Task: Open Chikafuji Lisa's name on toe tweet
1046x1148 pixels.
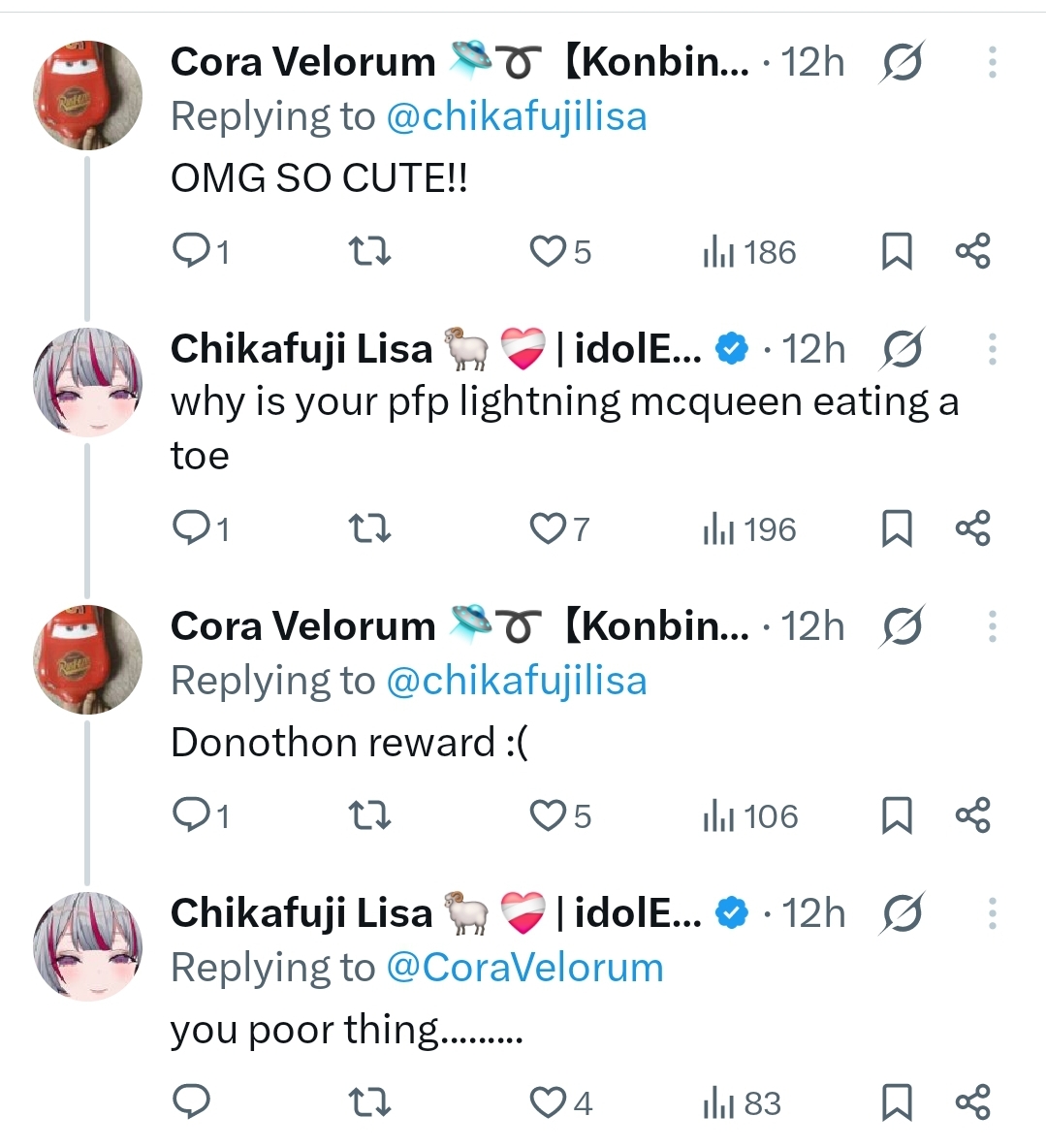Action: tap(301, 349)
